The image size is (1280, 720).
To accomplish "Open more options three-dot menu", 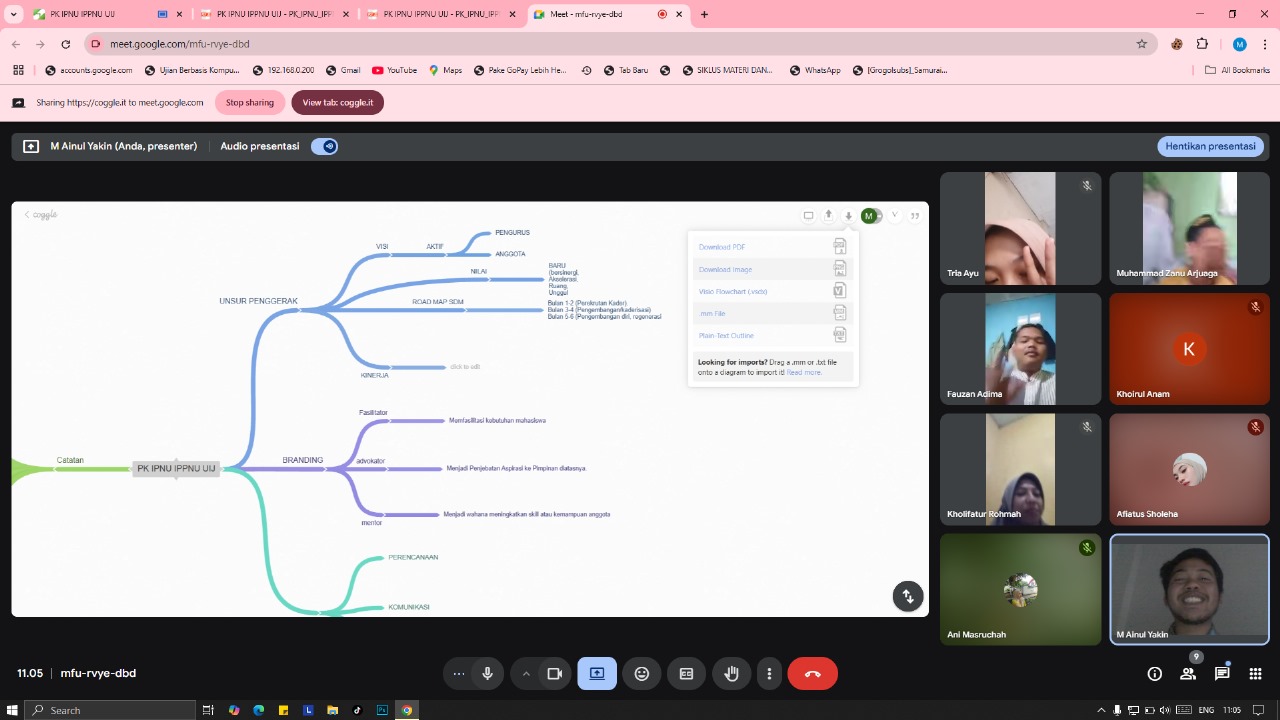I will pos(769,674).
